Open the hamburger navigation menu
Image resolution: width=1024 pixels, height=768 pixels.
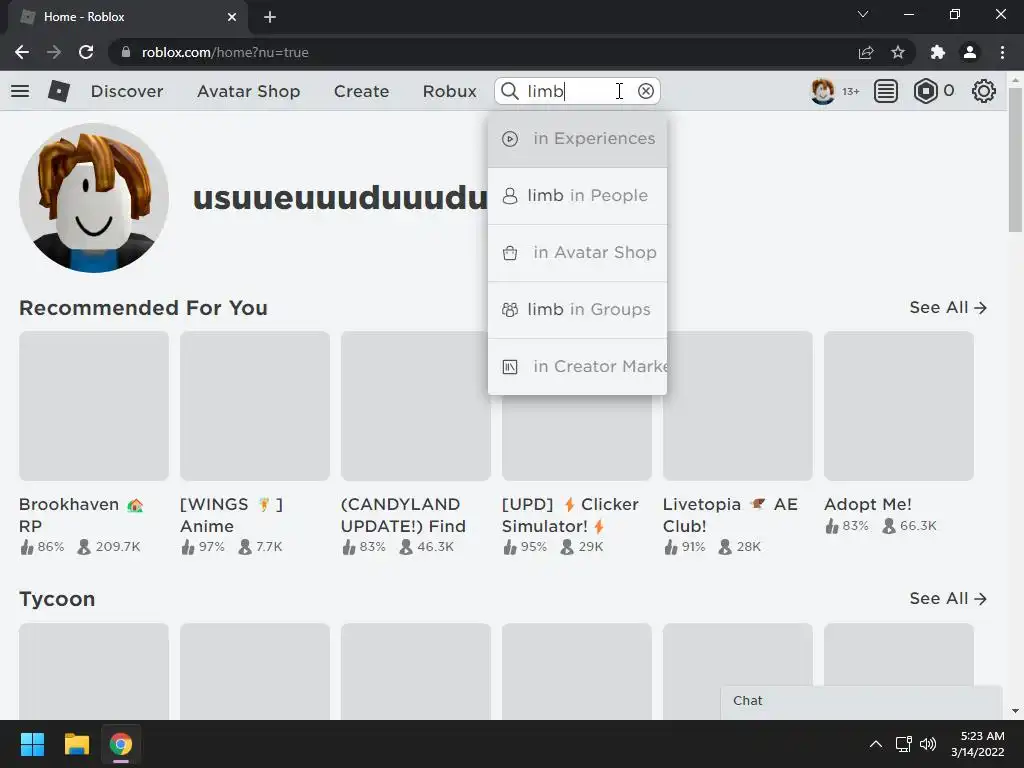pos(20,91)
